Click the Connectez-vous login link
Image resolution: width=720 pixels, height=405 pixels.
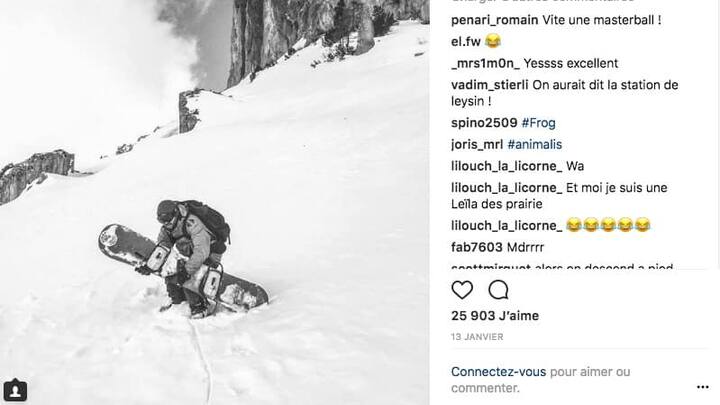[x=498, y=371]
